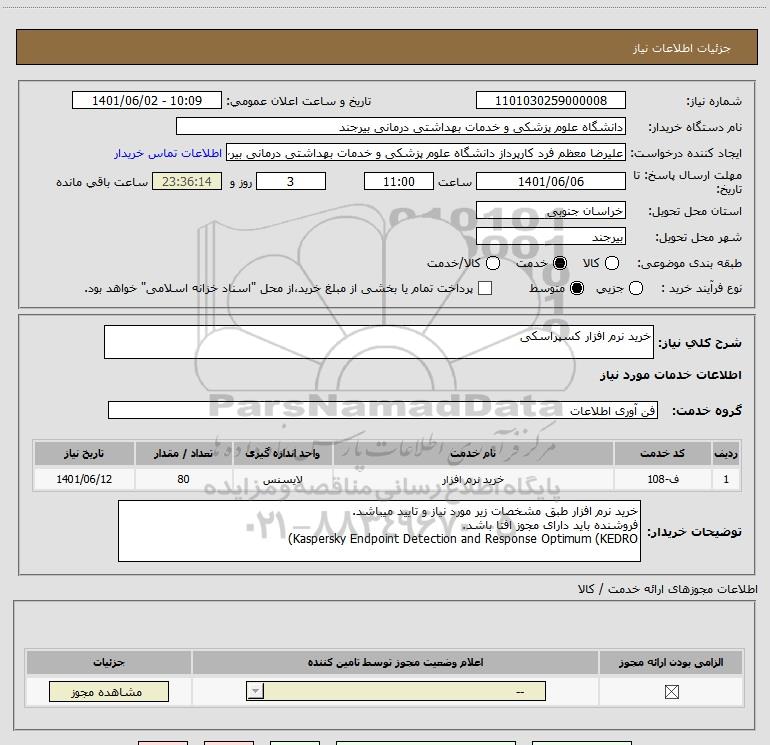
Task: Toggle the الزامی بودن ارائه مجوز checkbox
Action: [671, 692]
